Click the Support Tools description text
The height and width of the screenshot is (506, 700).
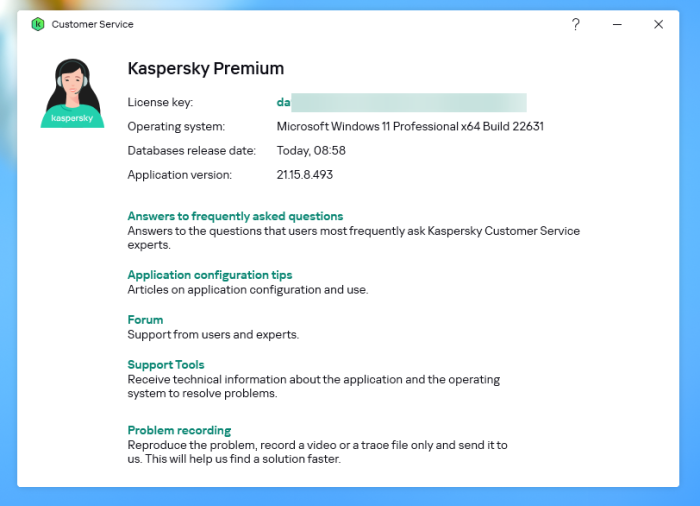pos(313,386)
